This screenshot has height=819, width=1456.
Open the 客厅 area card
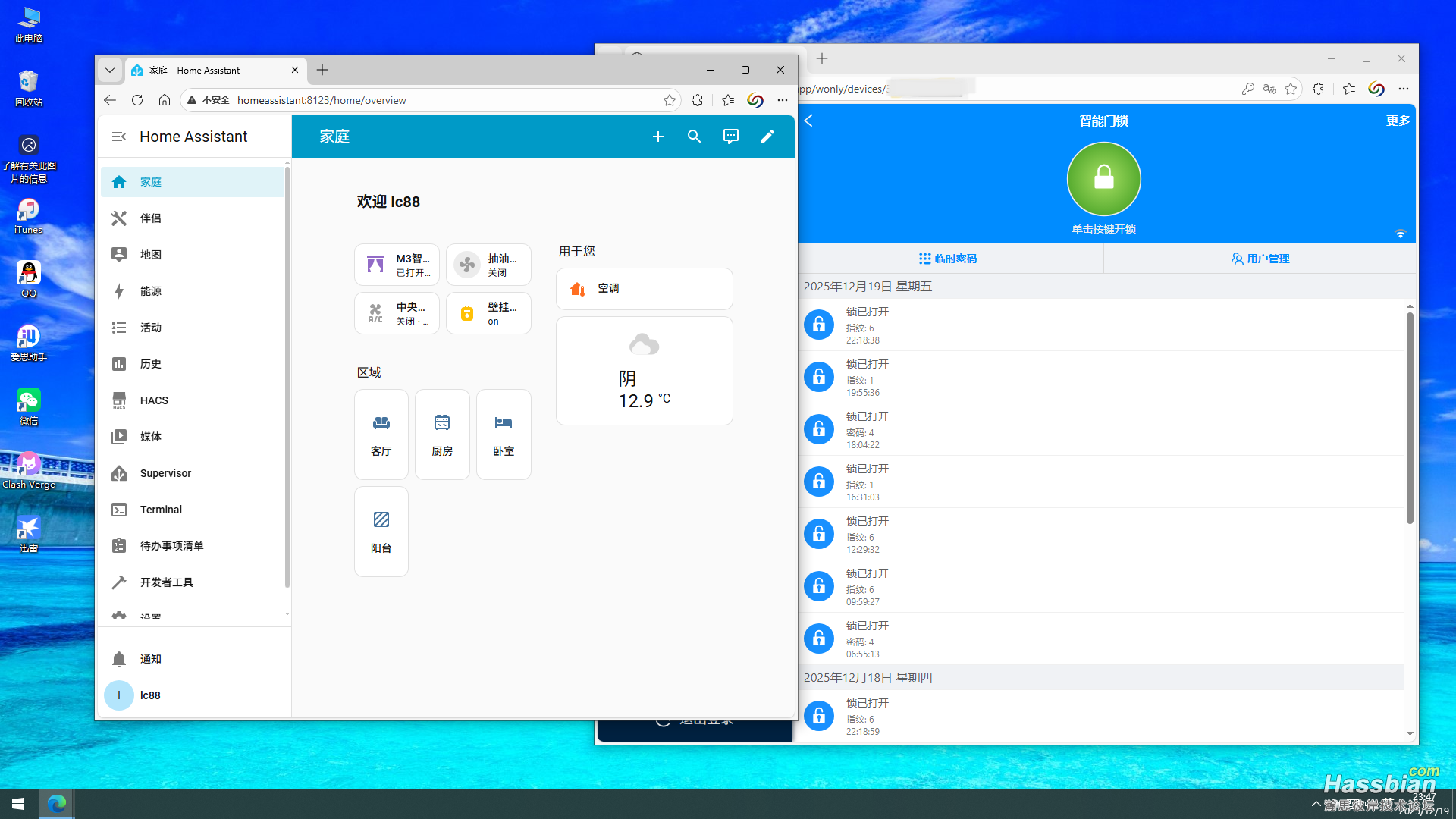point(381,435)
